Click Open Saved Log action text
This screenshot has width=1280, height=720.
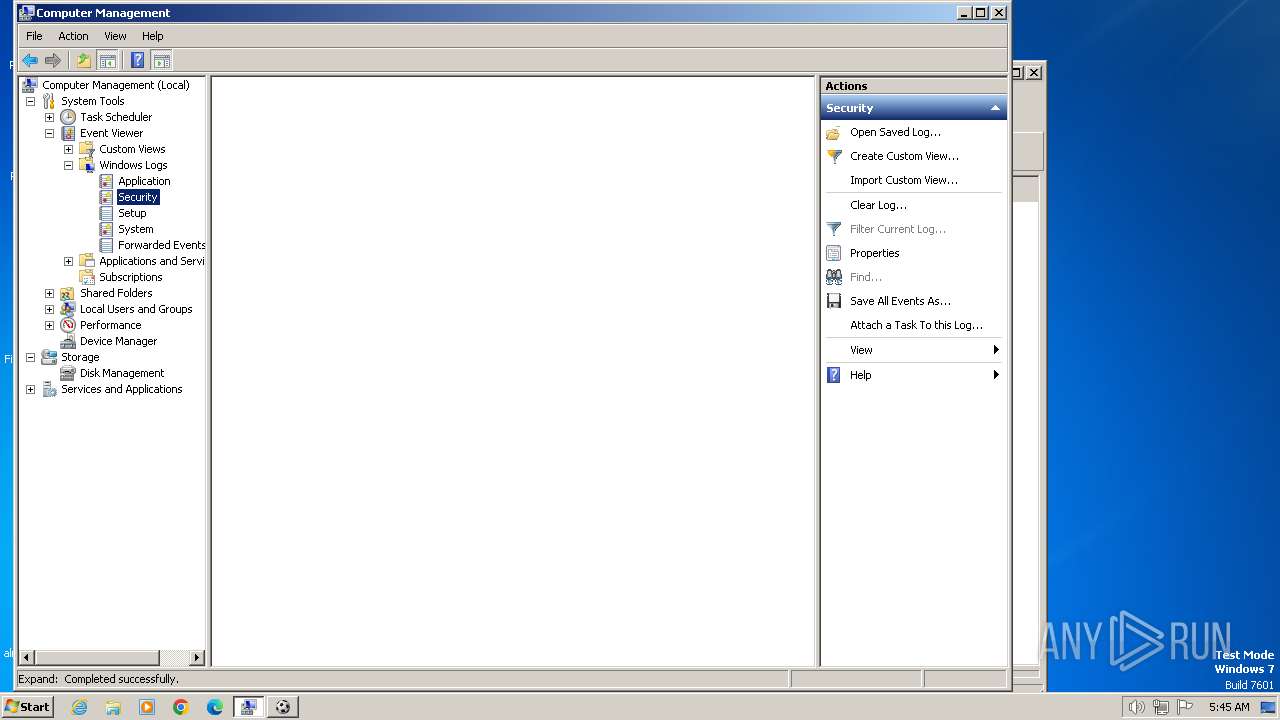click(x=895, y=132)
